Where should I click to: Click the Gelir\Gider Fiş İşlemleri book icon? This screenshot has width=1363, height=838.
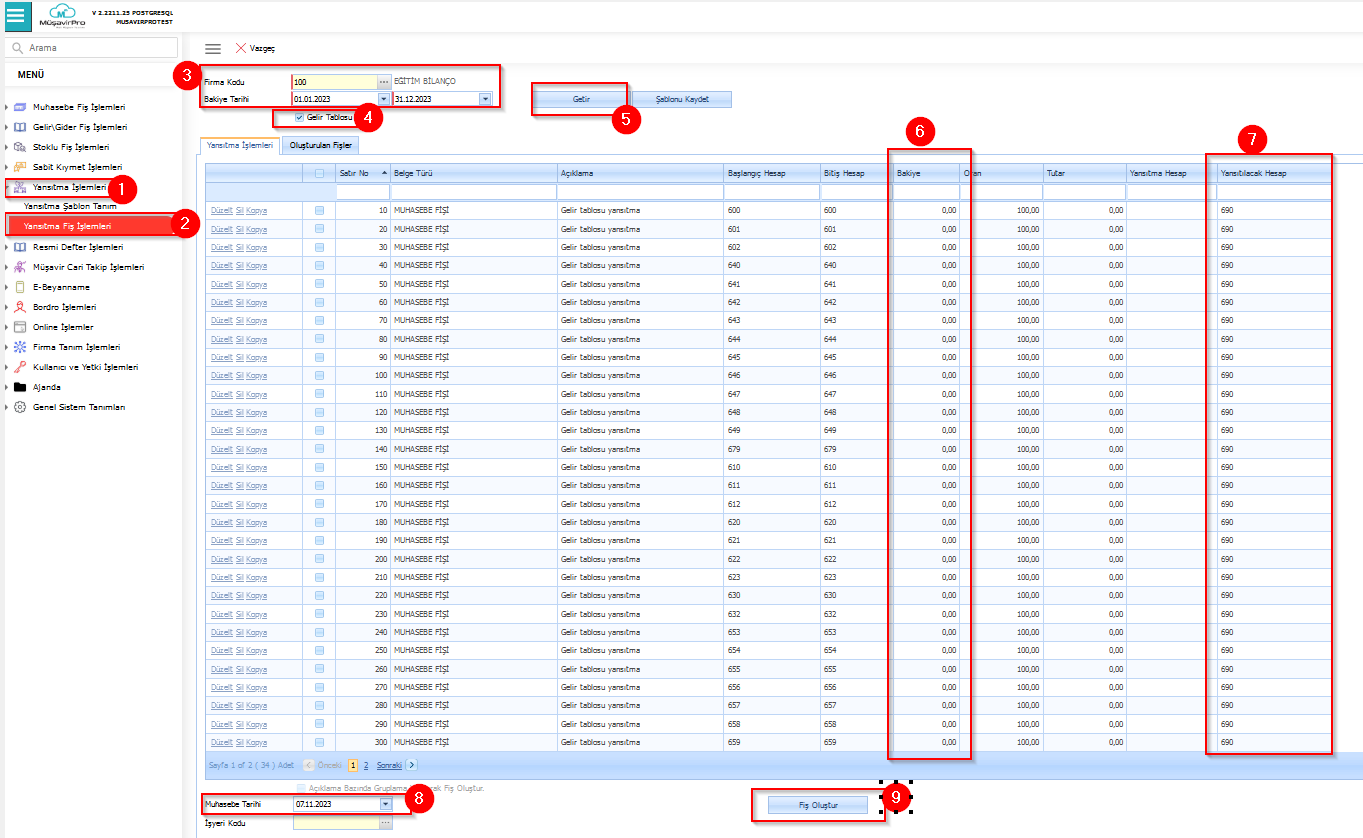click(x=19, y=127)
